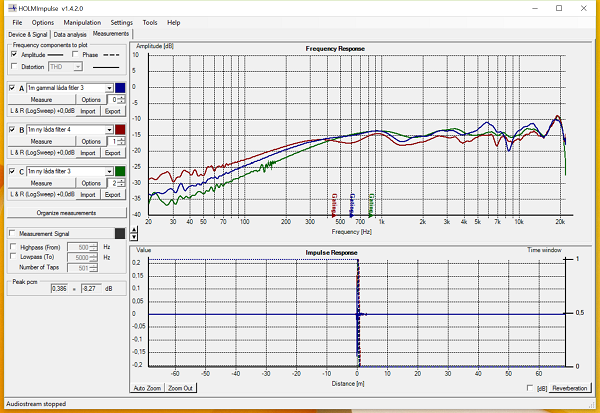
Task: Tick the [dB] checkbox near Reverberation
Action: pos(530,388)
